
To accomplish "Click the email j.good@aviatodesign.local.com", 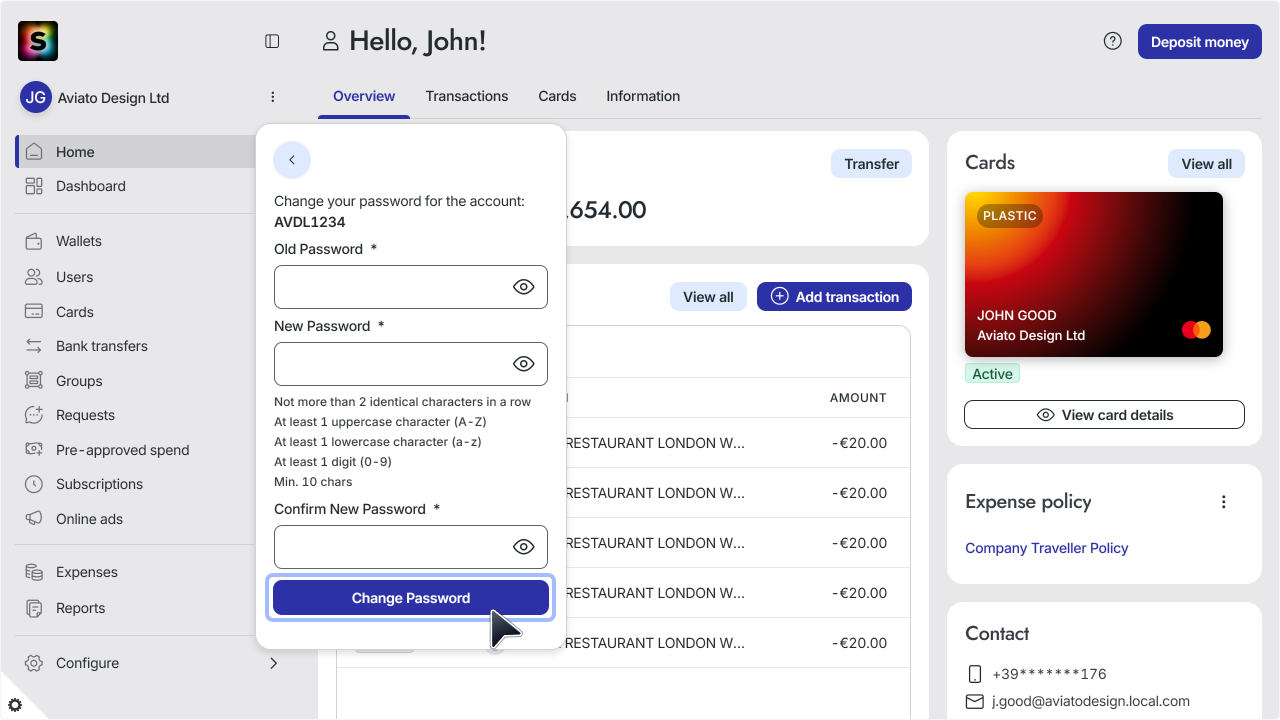I will (1091, 701).
